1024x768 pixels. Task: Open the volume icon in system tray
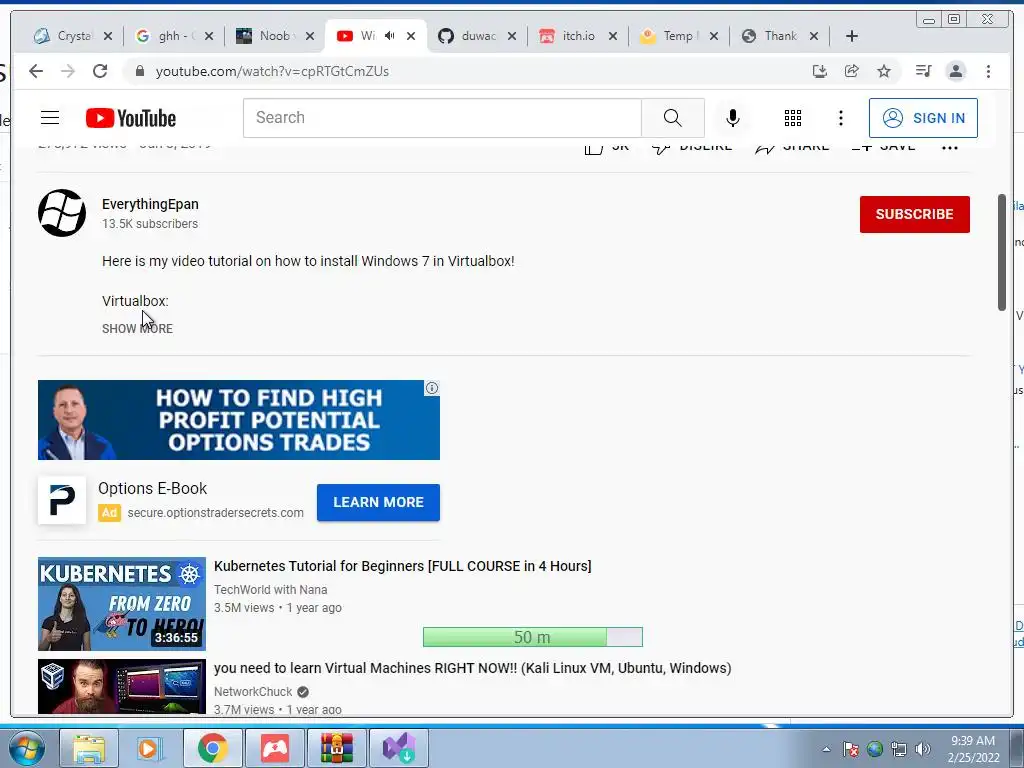click(923, 749)
